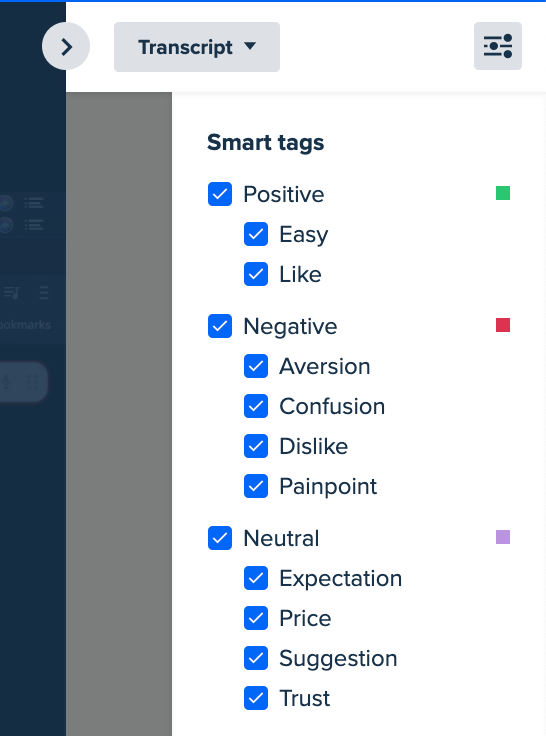Toggle the Expectation checkbox
The image size is (546, 736).
pos(256,578)
